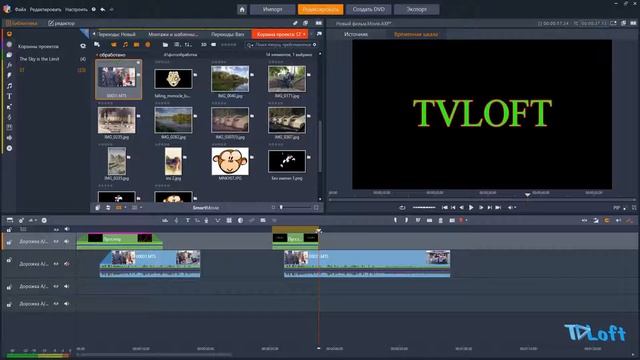This screenshot has width=640, height=360.
Task: Open the audio mixer icon in timeline toolbar
Action: point(165,220)
